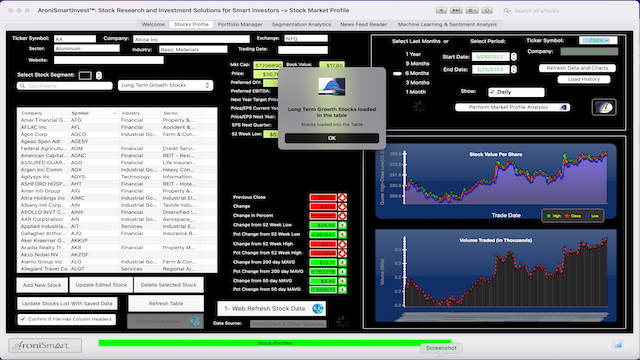Go to the Segmentation Analytics tab

tap(301, 24)
